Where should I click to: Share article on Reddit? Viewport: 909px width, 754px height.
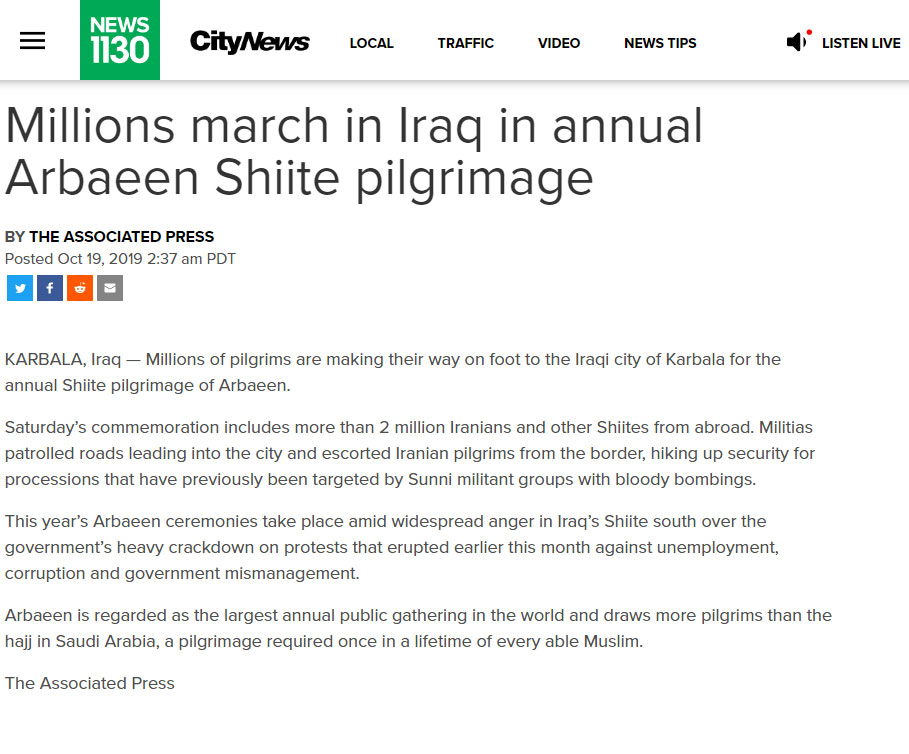click(x=80, y=288)
